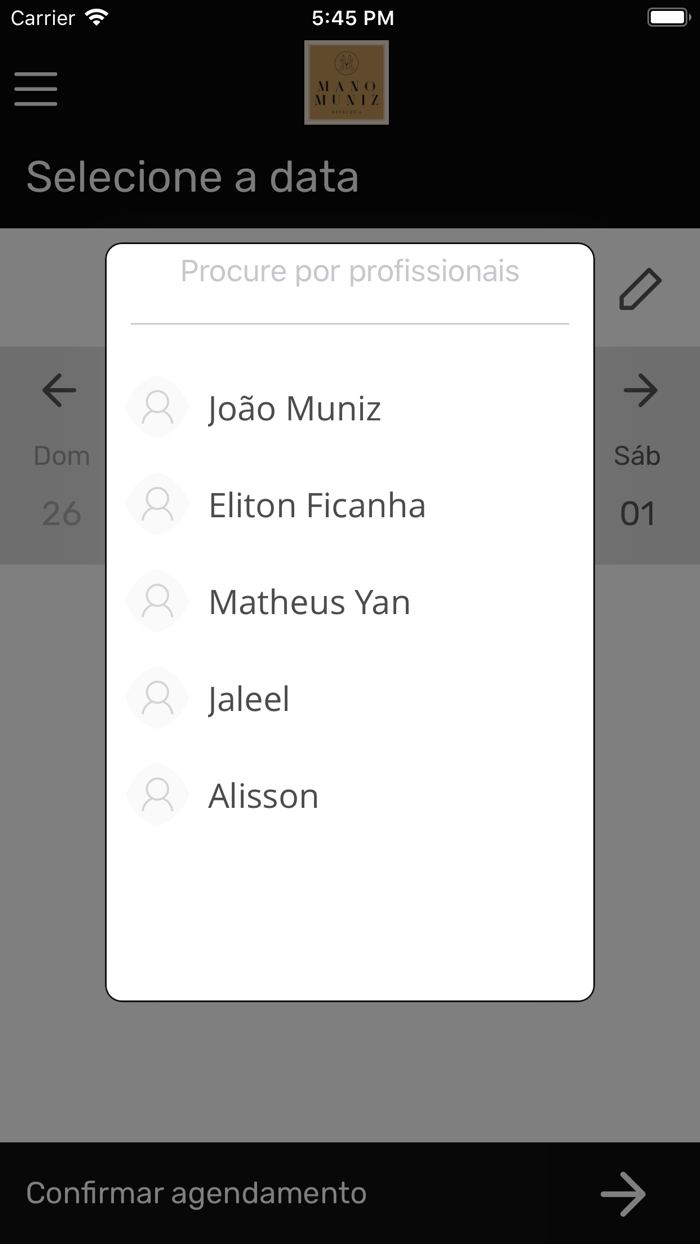Select João Muniz's profile avatar icon
The width and height of the screenshot is (700, 1244).
point(157,407)
